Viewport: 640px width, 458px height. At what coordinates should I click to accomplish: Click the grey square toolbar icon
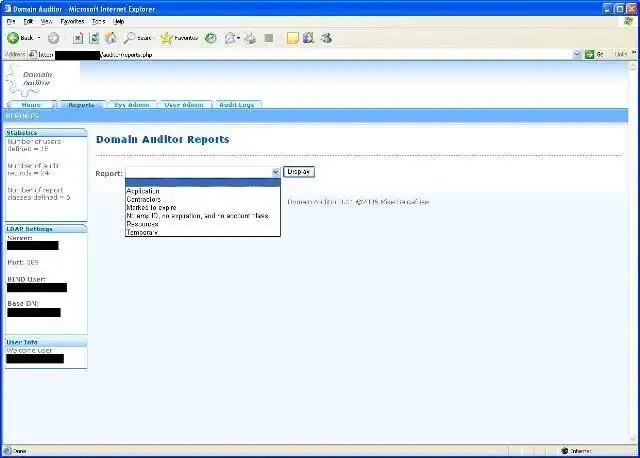click(269, 38)
